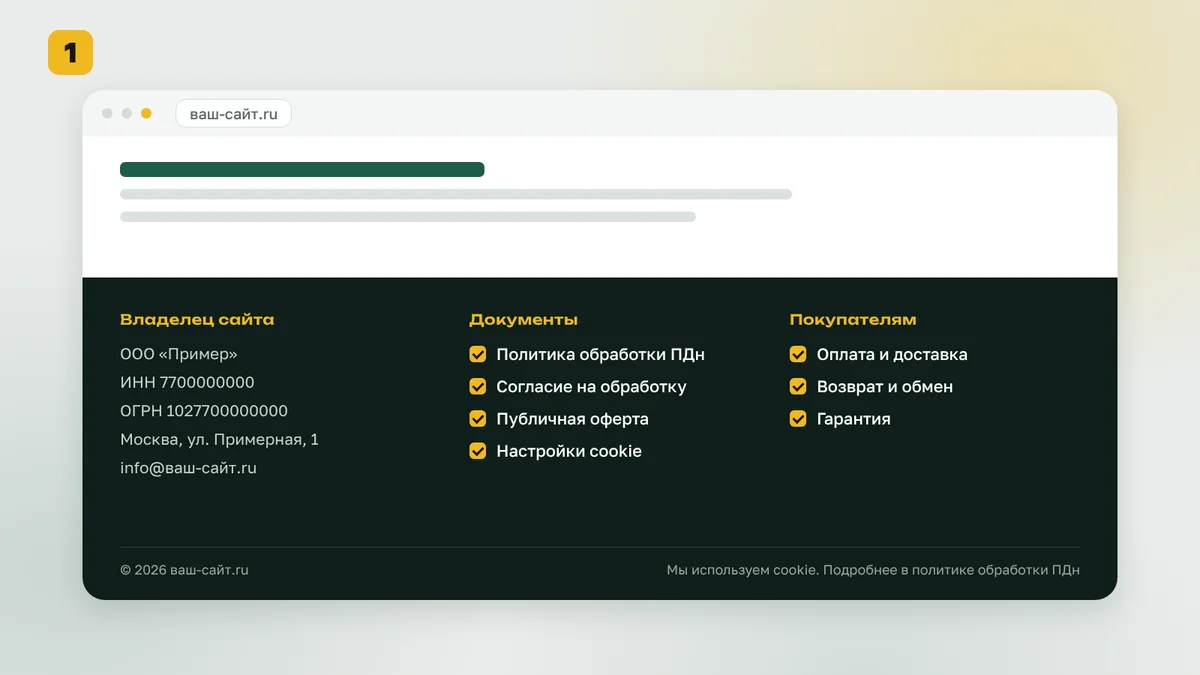Image resolution: width=1200 pixels, height=675 pixels.
Task: Click the Документы column heading
Action: click(x=523, y=320)
